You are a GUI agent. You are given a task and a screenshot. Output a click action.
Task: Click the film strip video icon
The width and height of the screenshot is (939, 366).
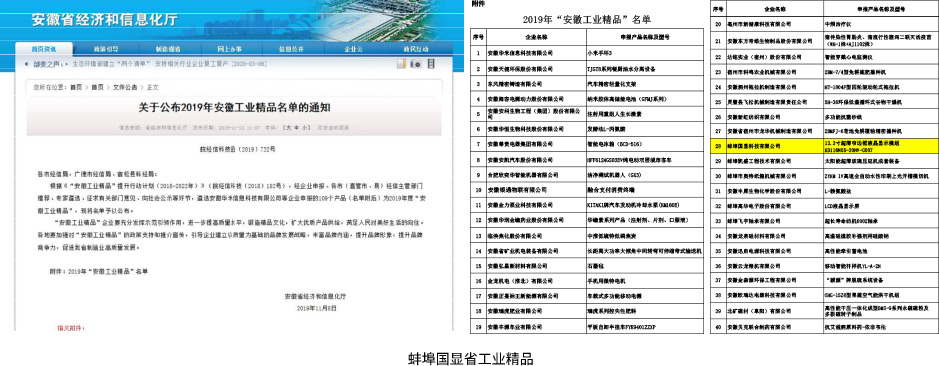pyautogui.click(x=432, y=63)
